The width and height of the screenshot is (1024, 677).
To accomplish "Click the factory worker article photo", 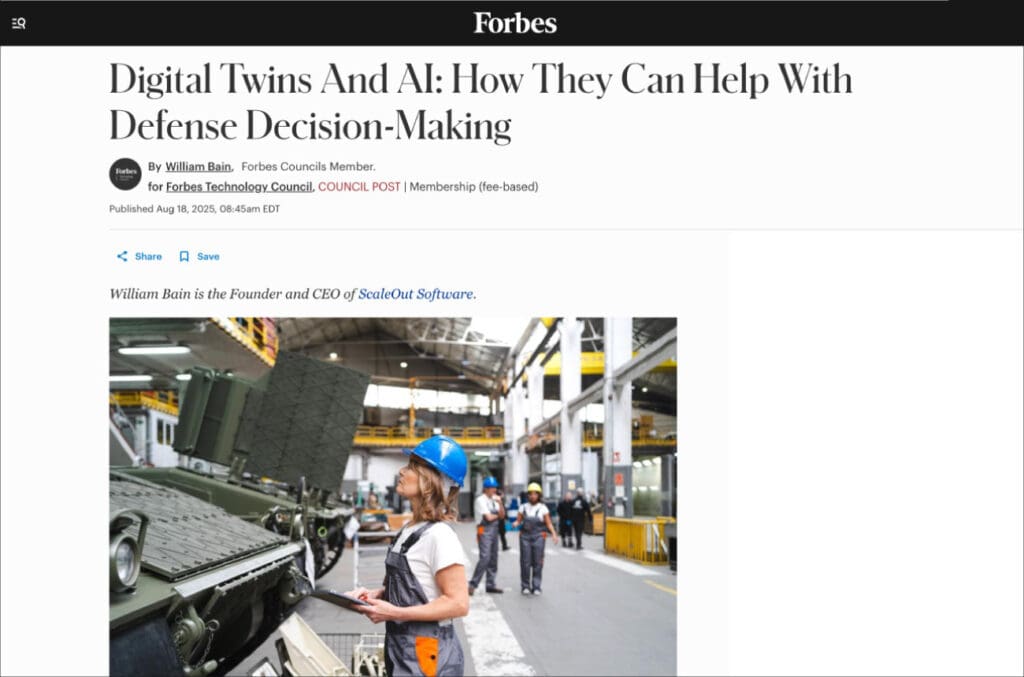I will point(393,497).
